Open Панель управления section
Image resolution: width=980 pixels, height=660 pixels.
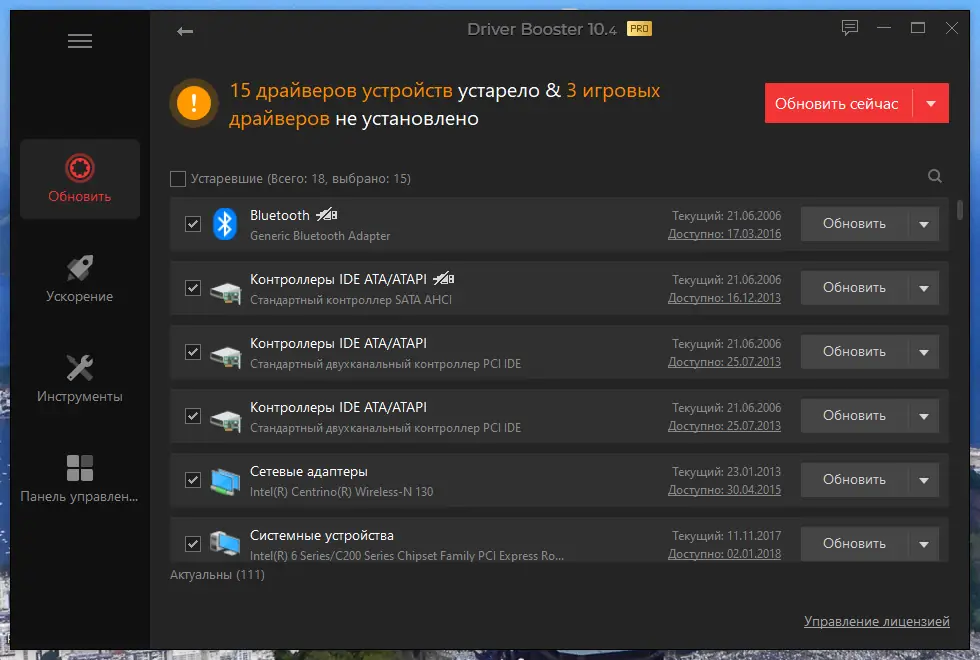(80, 479)
